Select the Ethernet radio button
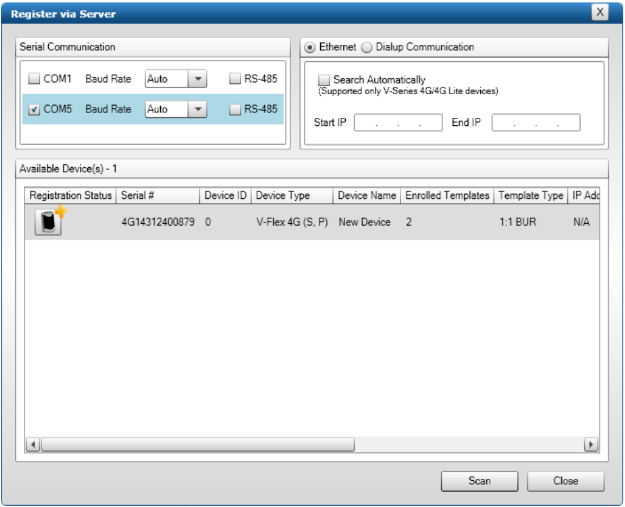 [310, 47]
